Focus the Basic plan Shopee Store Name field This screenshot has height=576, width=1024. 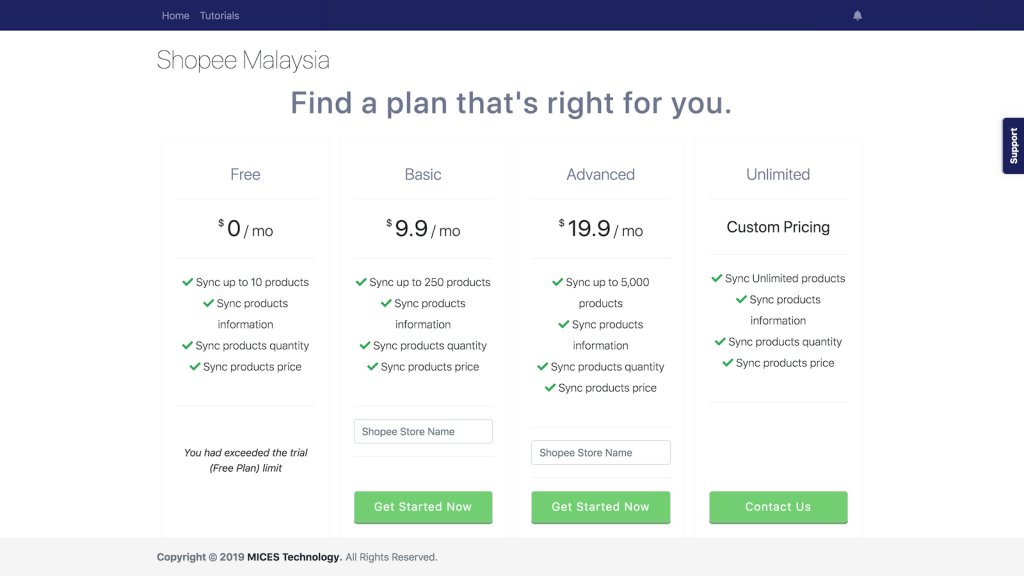point(423,432)
